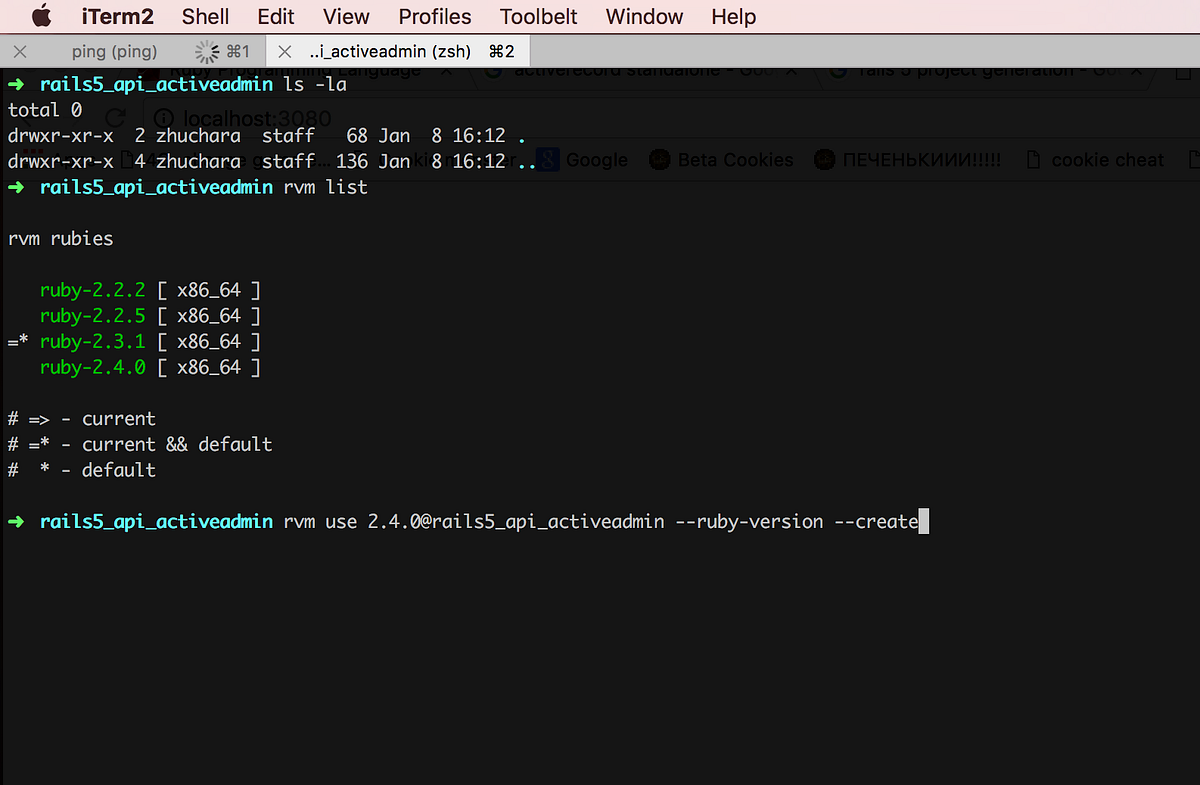This screenshot has height=785, width=1200.
Task: Open the View menu
Action: pyautogui.click(x=345, y=16)
